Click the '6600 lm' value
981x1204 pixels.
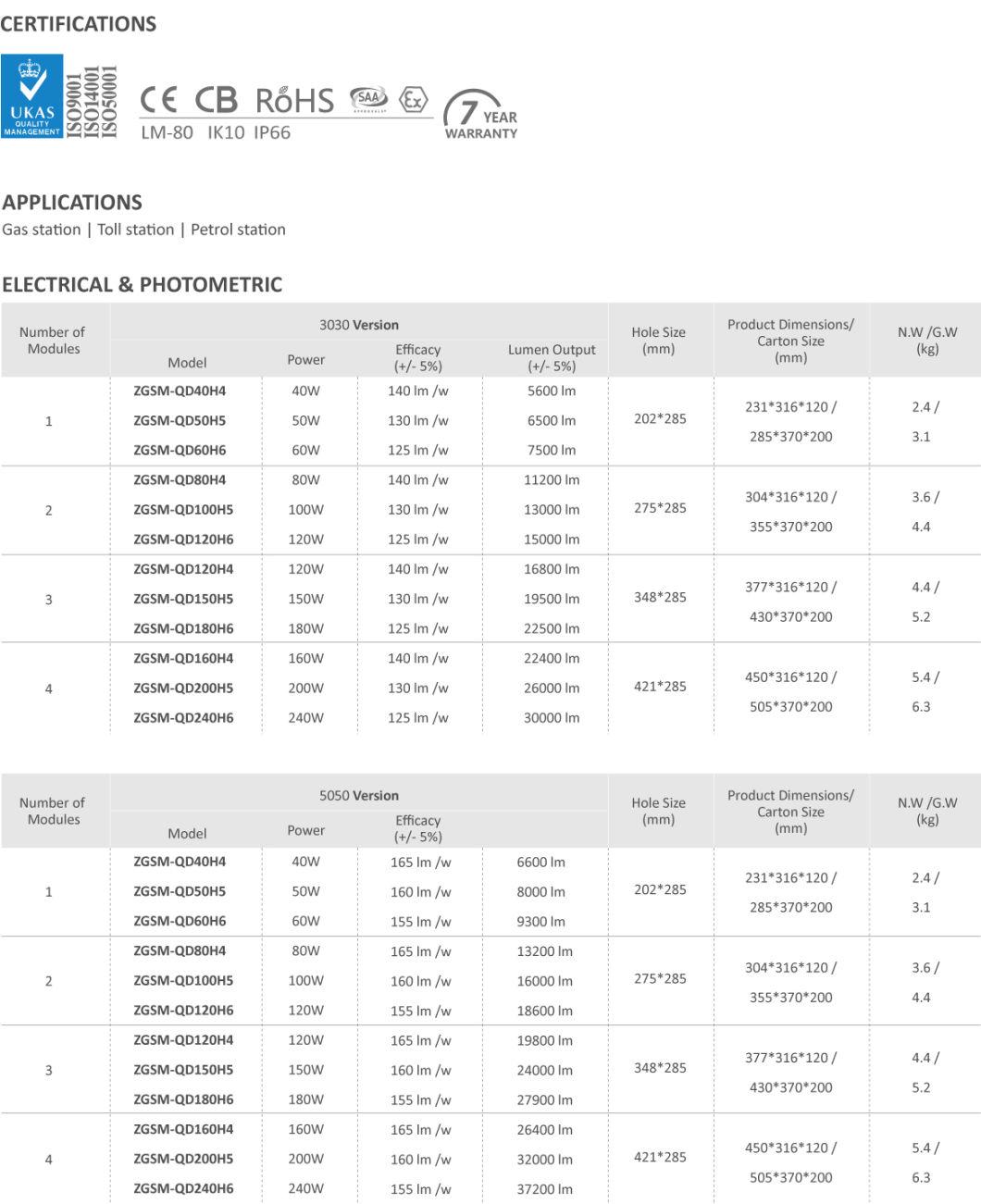point(540,862)
